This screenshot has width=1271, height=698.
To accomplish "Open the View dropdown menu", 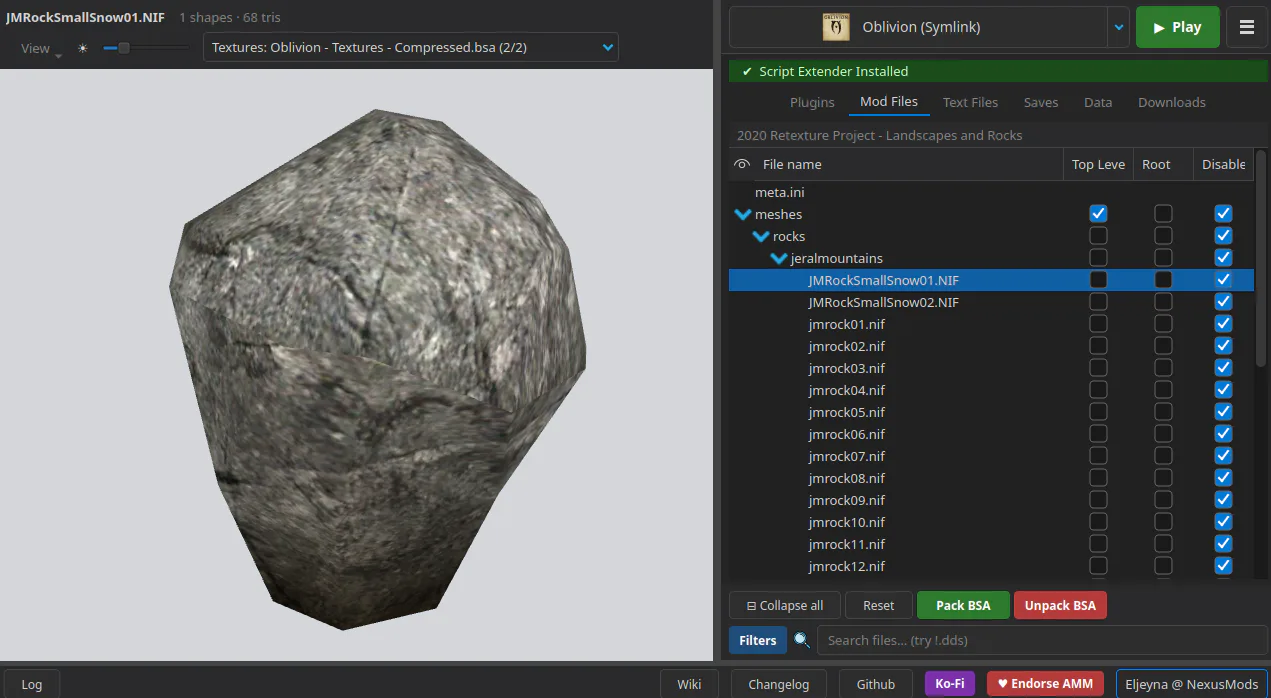I will click(x=41, y=48).
